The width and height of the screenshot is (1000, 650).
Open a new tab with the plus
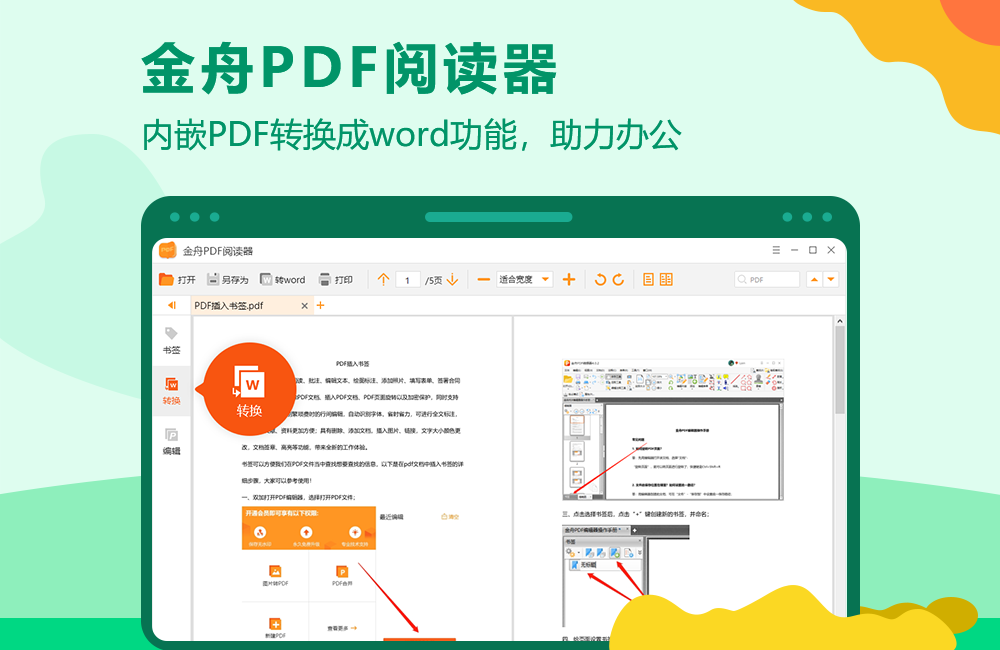coord(320,306)
